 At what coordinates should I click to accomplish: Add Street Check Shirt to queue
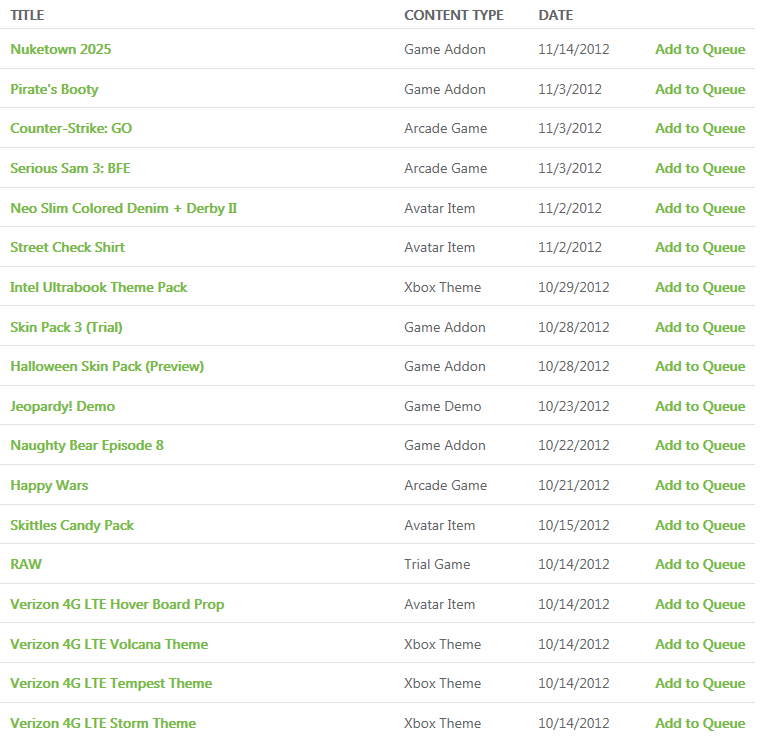tap(700, 247)
